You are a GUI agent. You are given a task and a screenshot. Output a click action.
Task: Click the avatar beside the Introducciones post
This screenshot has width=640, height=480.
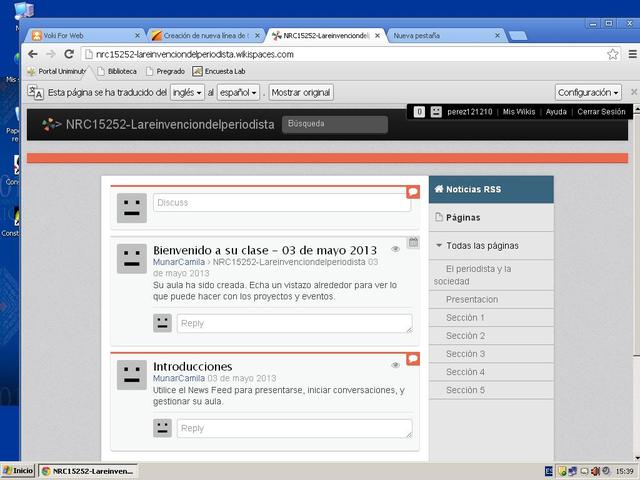coord(131,375)
